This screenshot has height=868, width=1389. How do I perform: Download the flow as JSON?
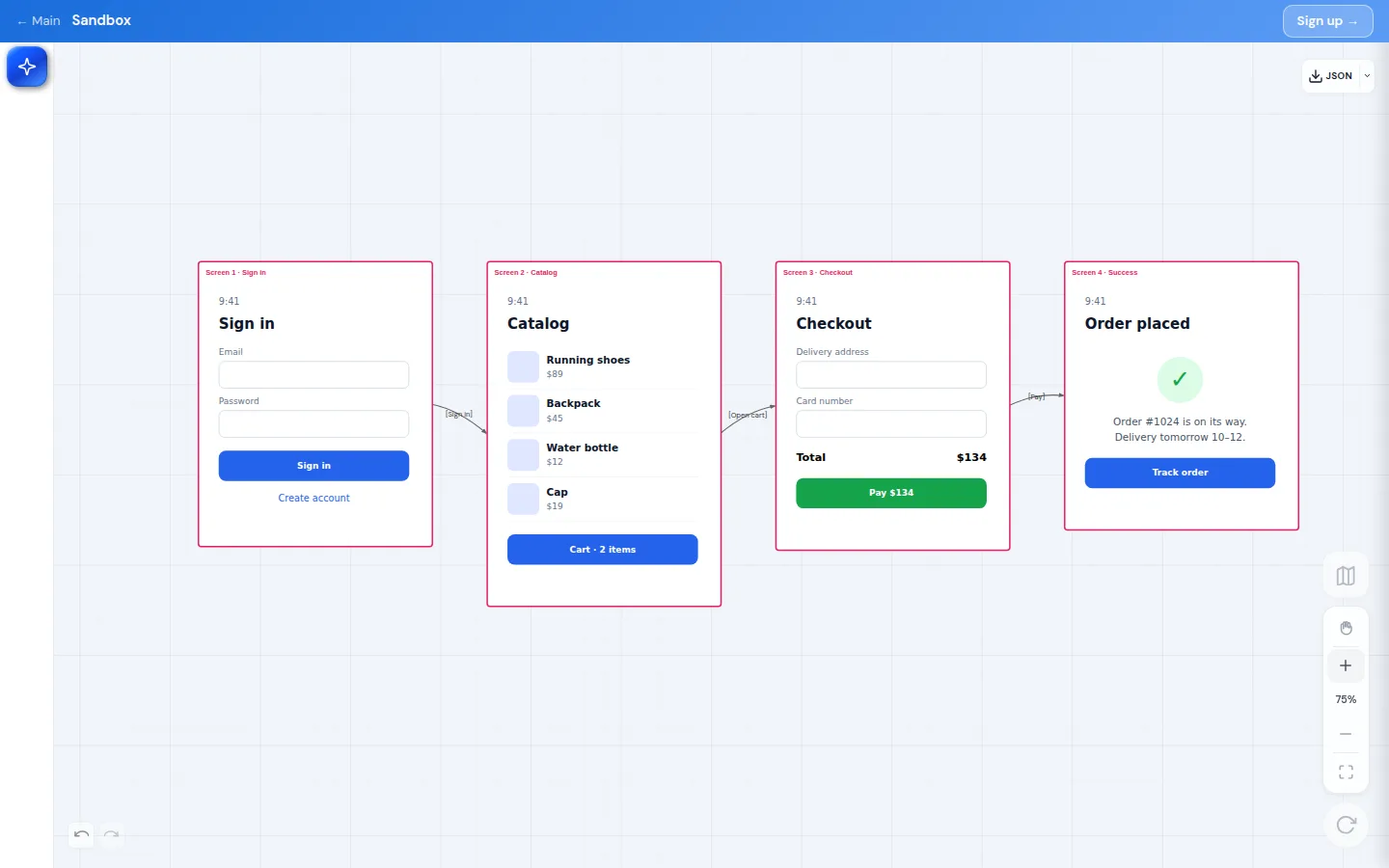(x=1331, y=76)
